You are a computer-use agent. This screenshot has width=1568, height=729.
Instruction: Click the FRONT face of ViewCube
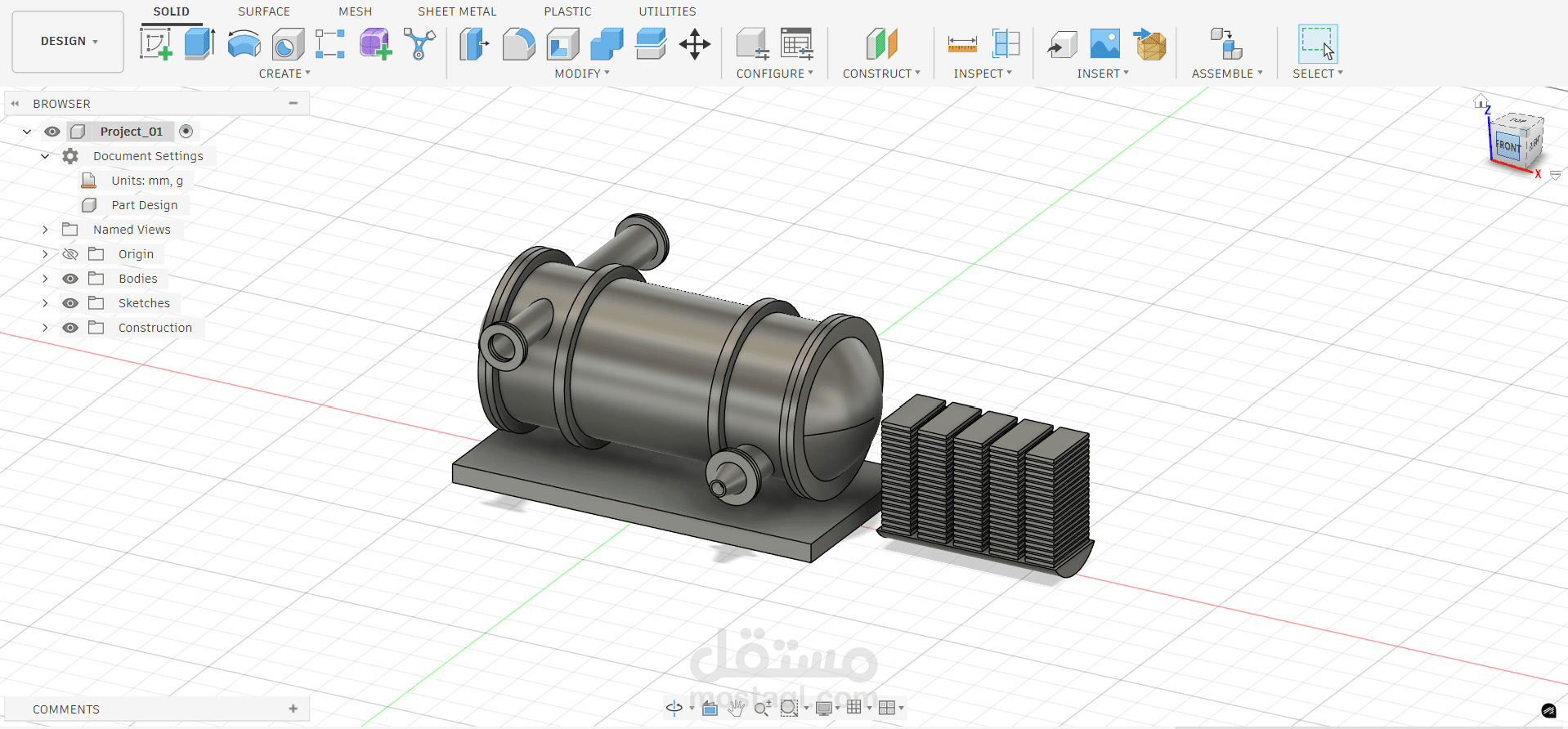point(1508,146)
